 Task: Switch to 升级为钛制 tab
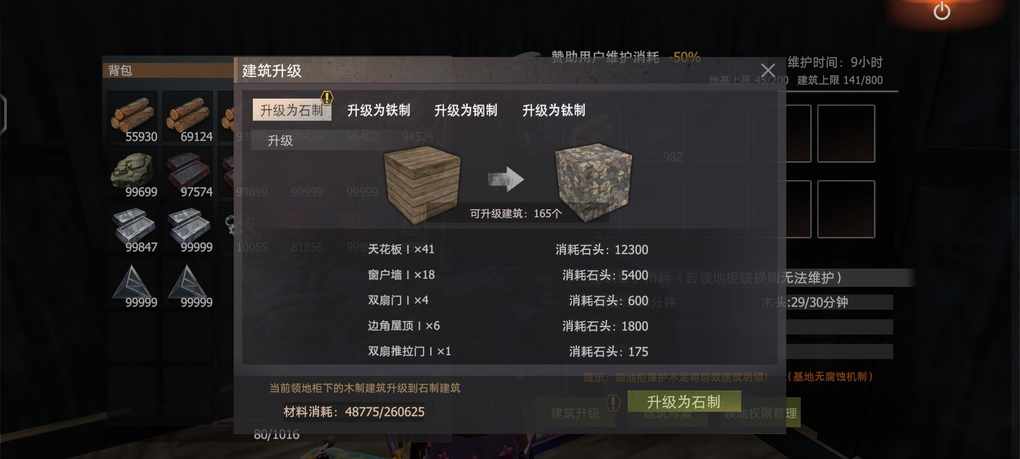[x=554, y=111]
